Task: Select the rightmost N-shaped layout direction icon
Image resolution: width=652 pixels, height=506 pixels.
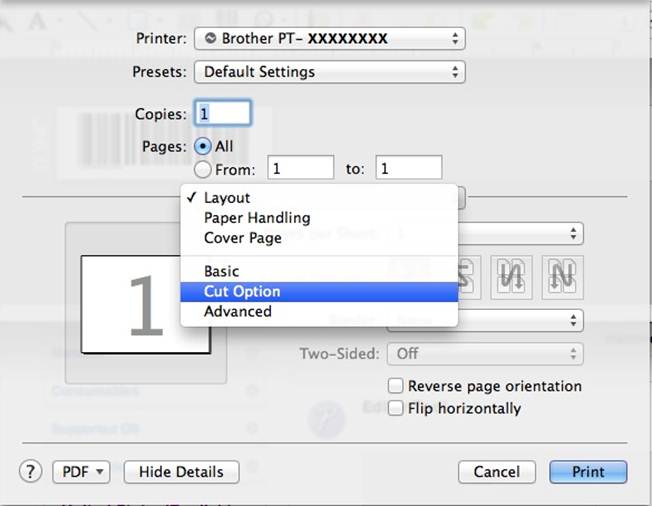Action: click(565, 275)
